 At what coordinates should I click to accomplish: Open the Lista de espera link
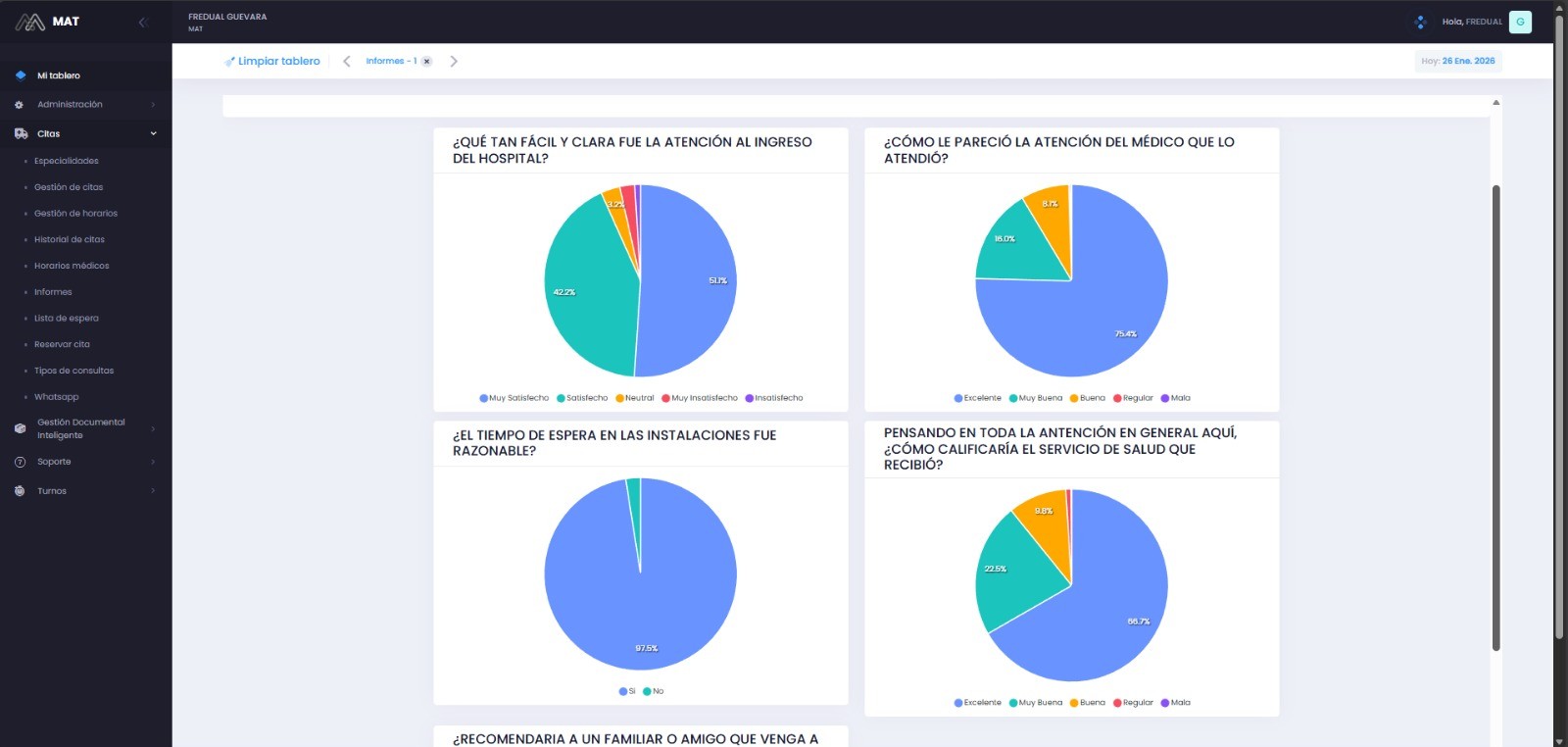click(x=66, y=319)
